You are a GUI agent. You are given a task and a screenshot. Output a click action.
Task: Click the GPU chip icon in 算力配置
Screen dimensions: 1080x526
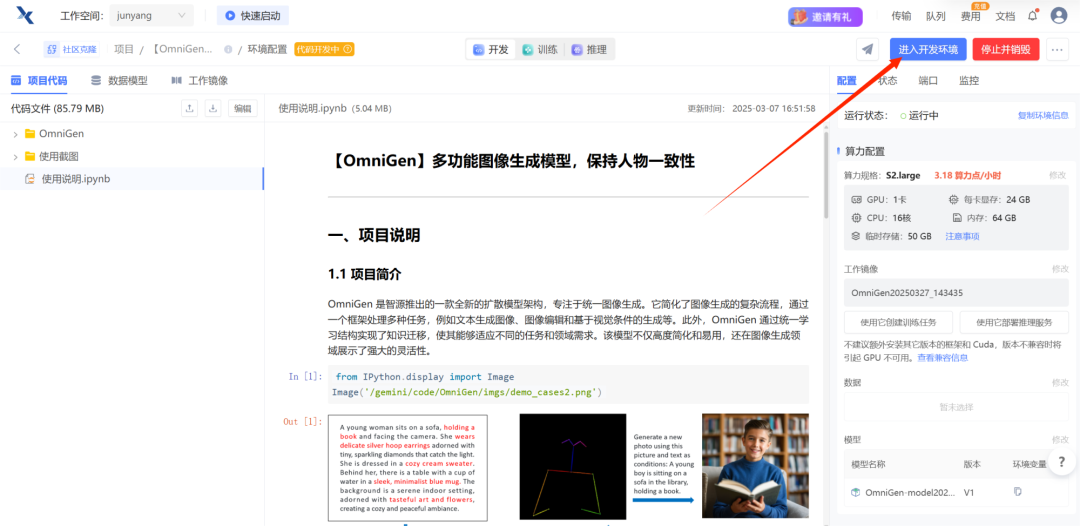[856, 200]
